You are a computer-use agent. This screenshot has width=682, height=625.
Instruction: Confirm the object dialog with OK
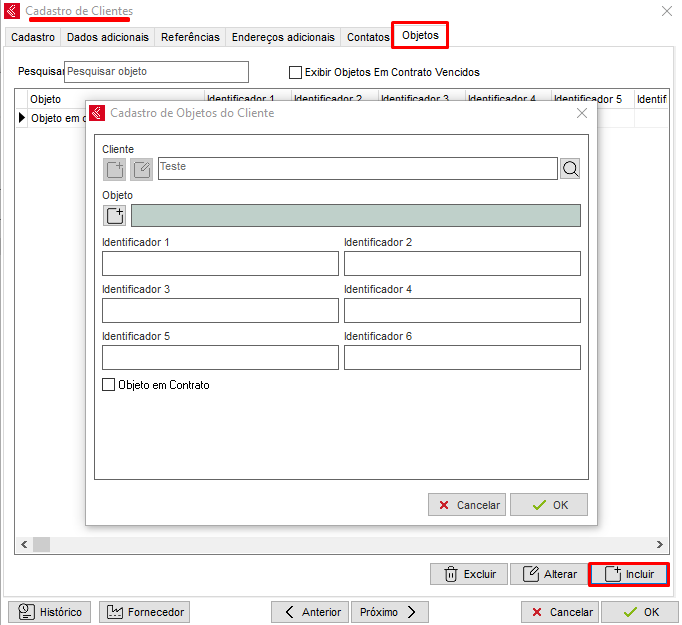(549, 505)
